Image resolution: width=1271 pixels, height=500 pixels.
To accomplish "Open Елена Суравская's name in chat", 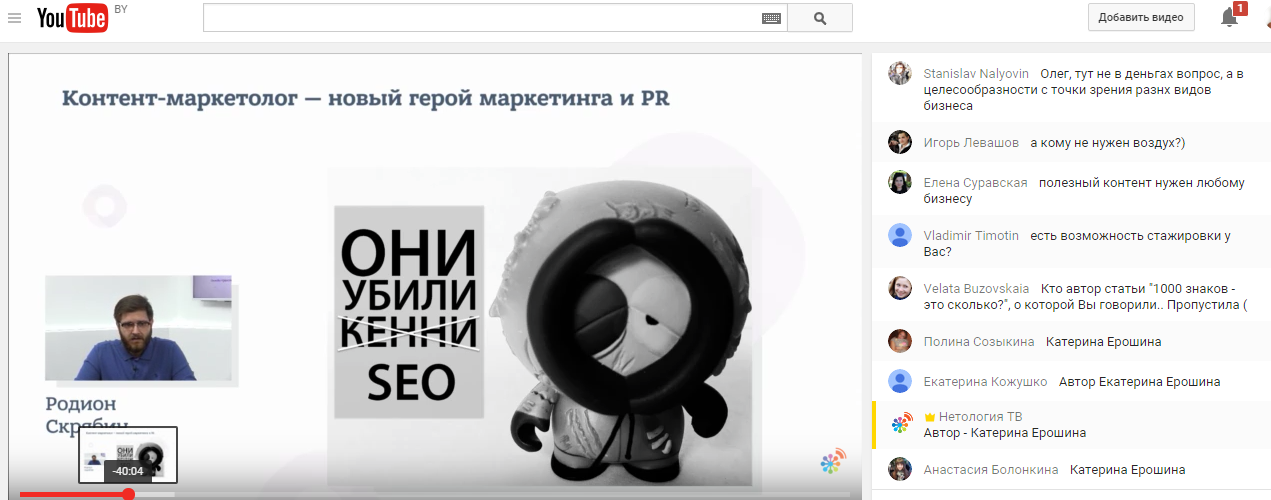I will pos(975,182).
